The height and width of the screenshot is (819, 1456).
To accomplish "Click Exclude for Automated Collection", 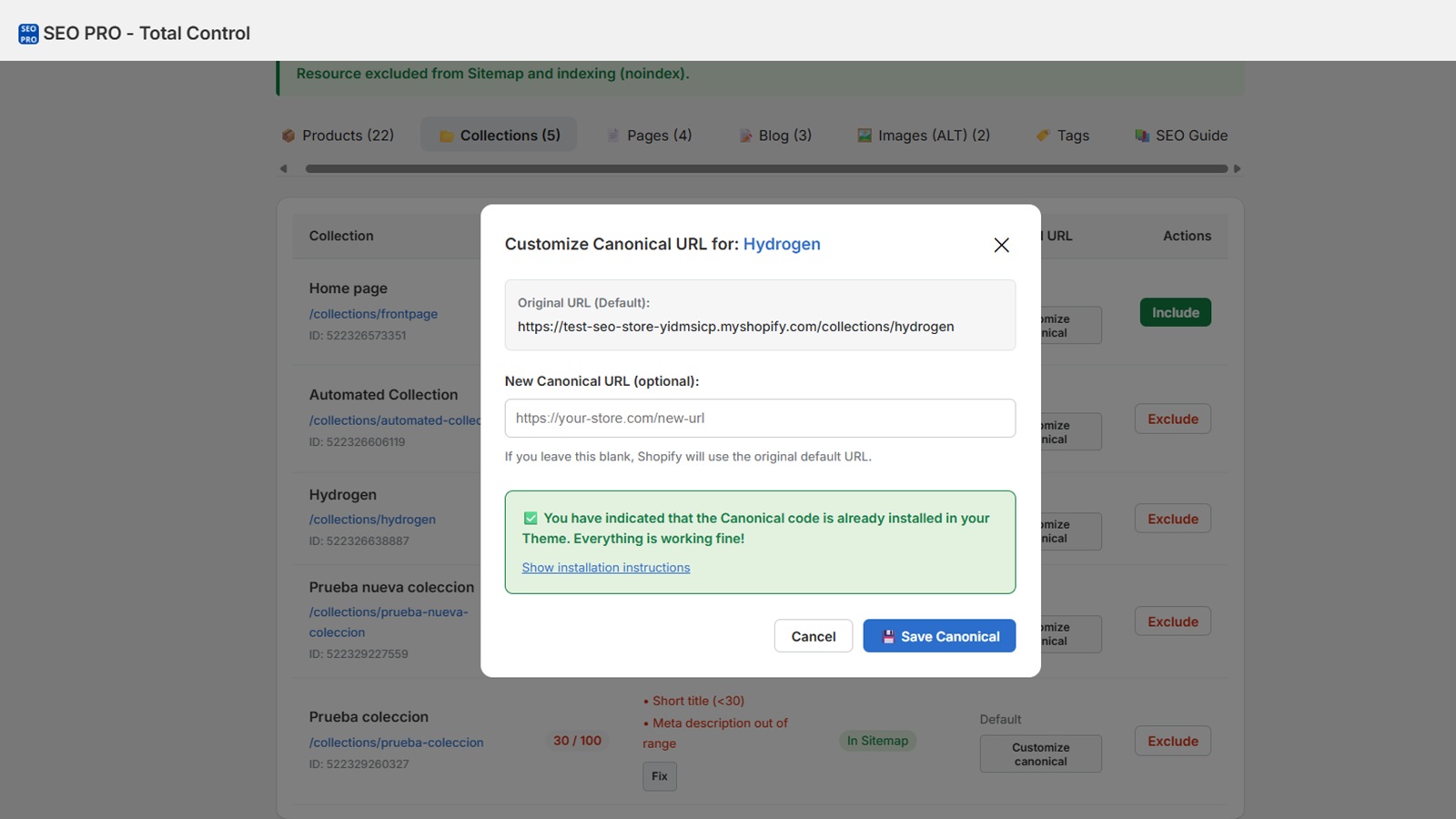I will click(x=1173, y=419).
